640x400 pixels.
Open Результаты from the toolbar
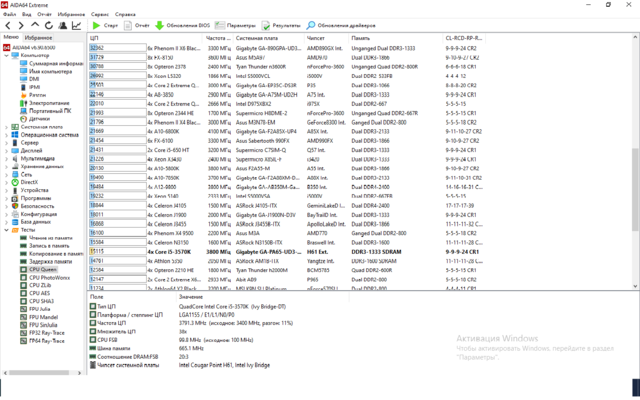tap(281, 25)
